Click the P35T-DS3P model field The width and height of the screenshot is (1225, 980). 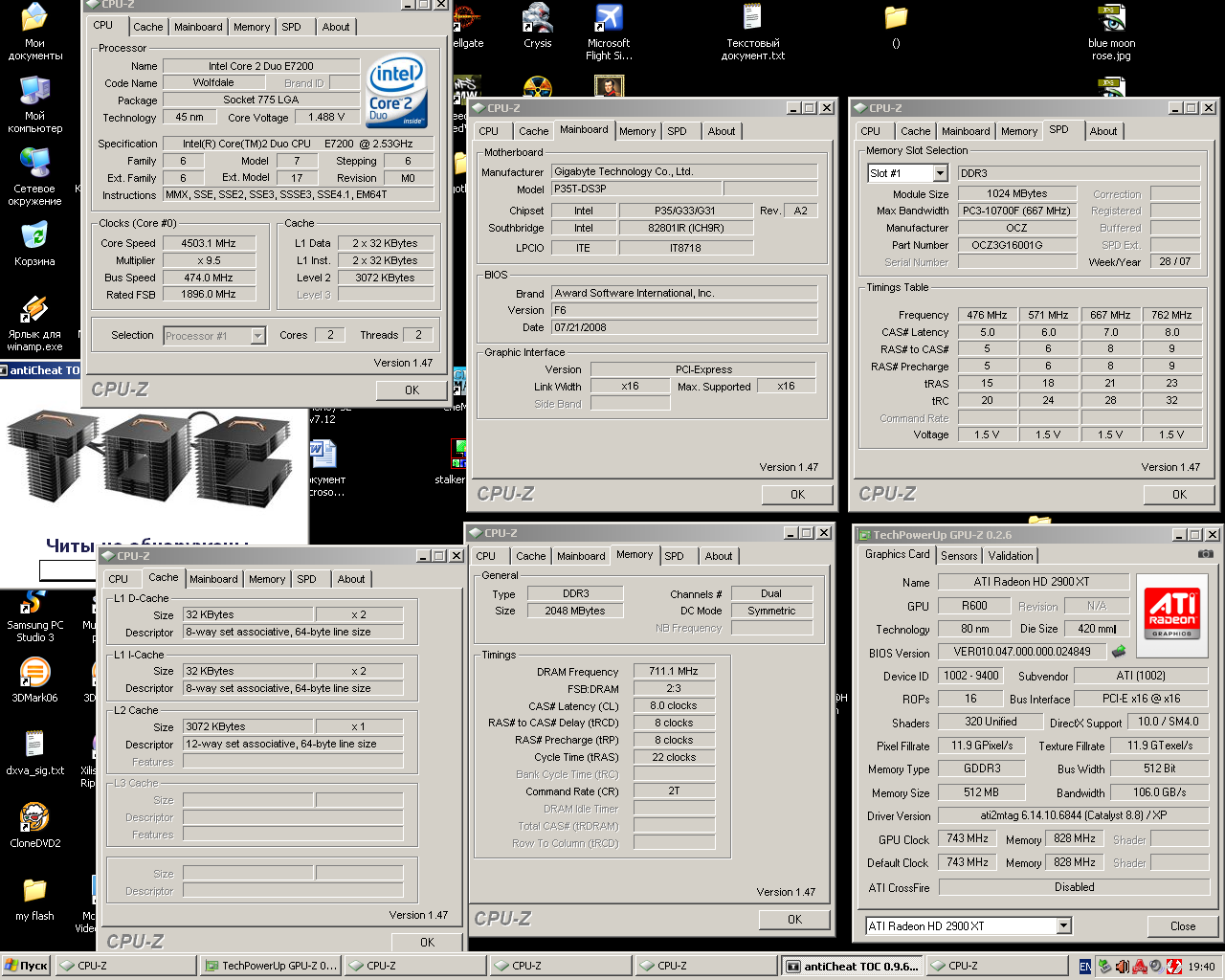click(636, 189)
